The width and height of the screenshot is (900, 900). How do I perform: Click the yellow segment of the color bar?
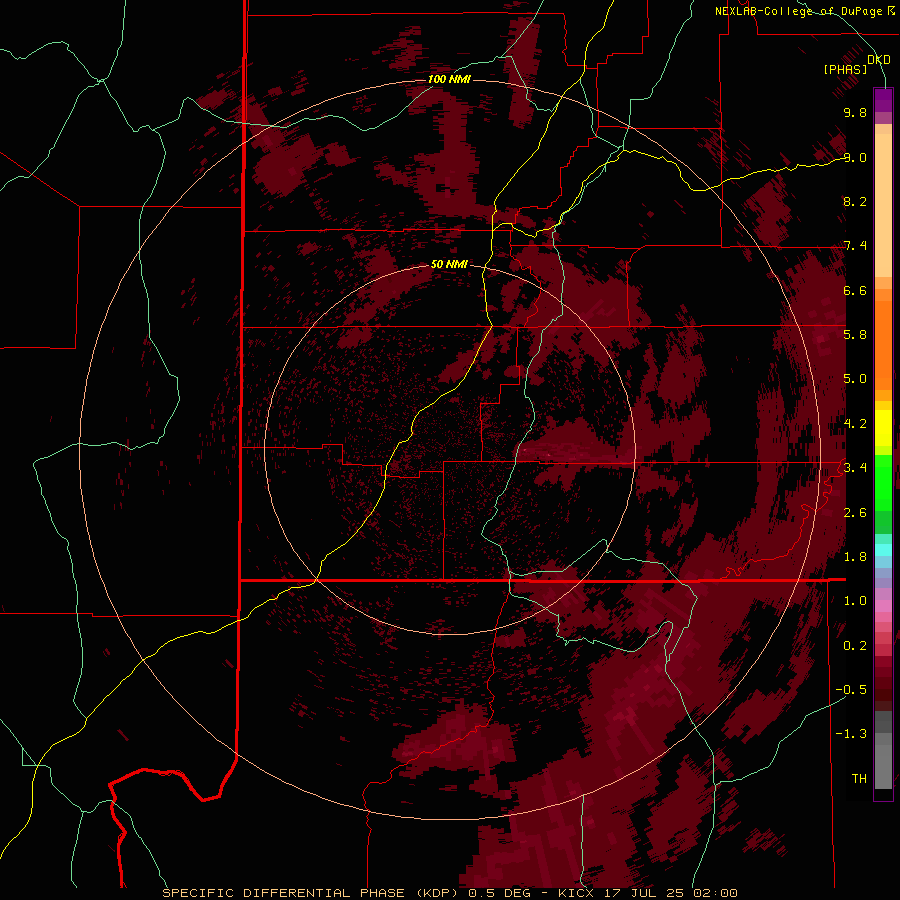[x=883, y=428]
